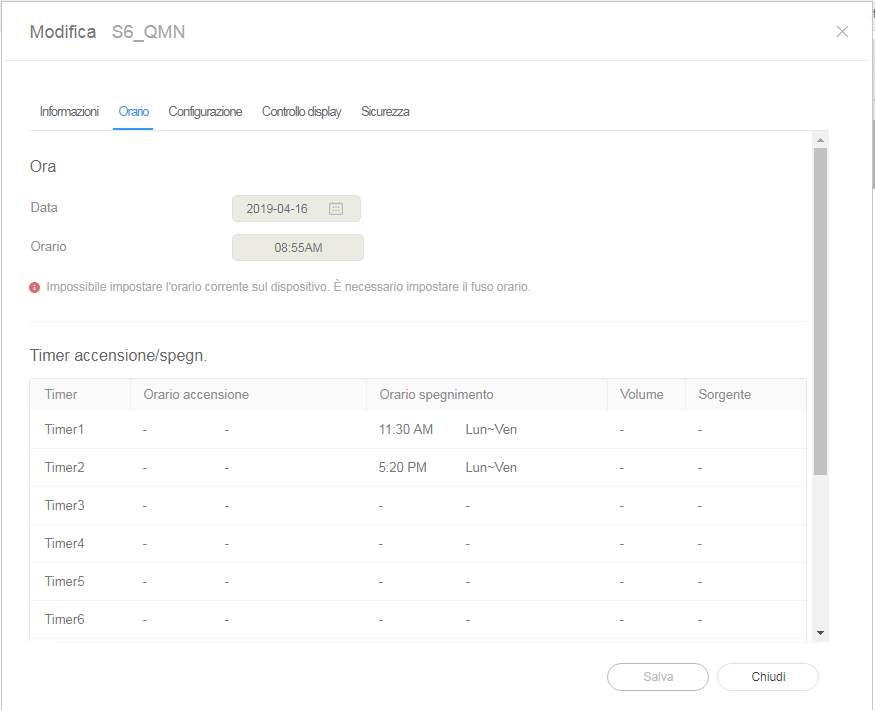The height and width of the screenshot is (710, 875).
Task: Open the Sicurezza tab
Action: coord(385,112)
